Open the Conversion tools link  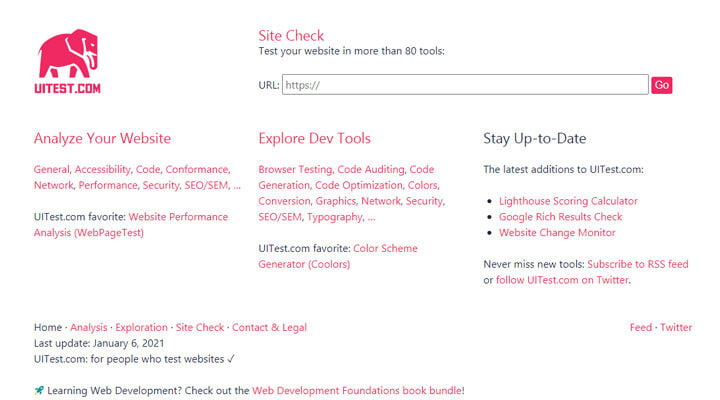click(x=284, y=201)
